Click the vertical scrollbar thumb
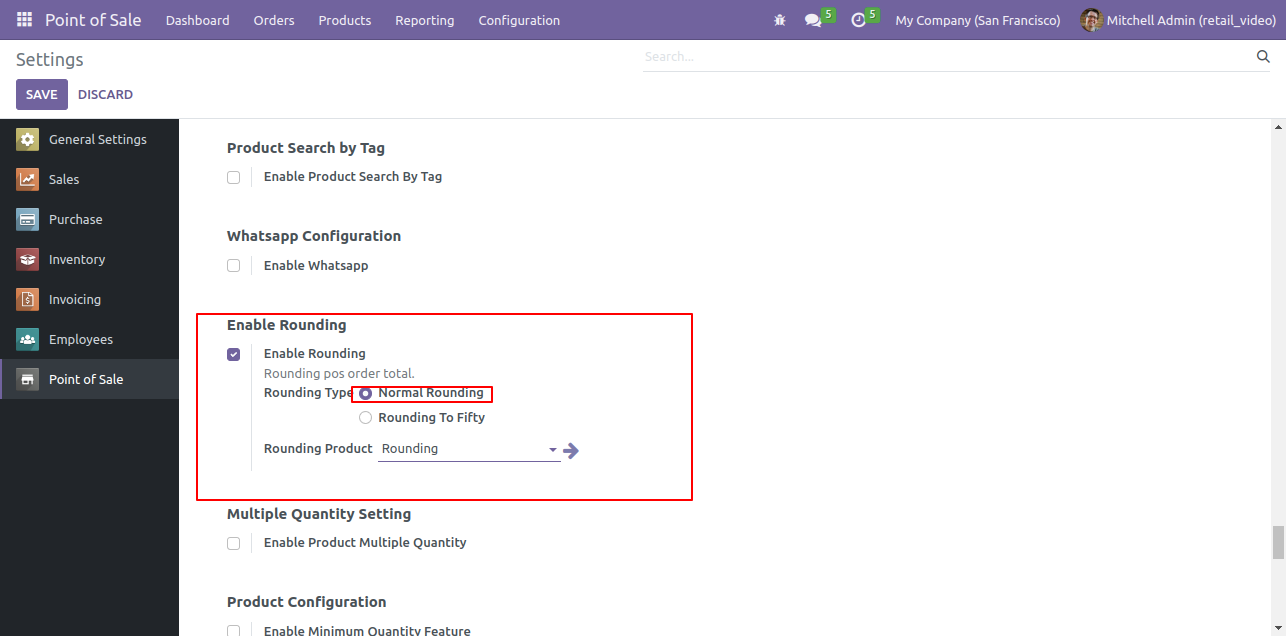 [x=1278, y=543]
